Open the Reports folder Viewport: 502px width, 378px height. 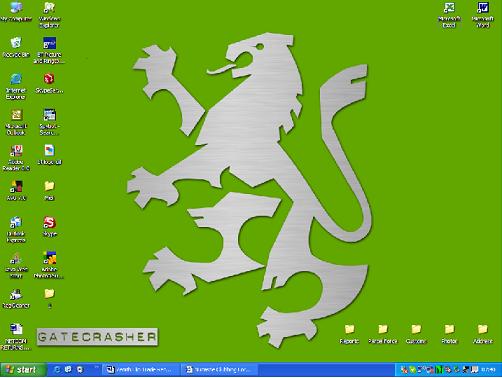(349, 334)
